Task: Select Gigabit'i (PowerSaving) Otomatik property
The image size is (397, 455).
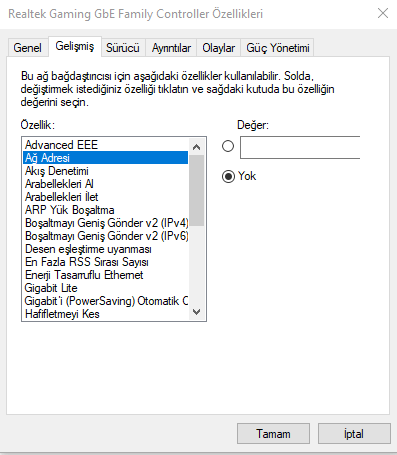Action: coord(106,301)
